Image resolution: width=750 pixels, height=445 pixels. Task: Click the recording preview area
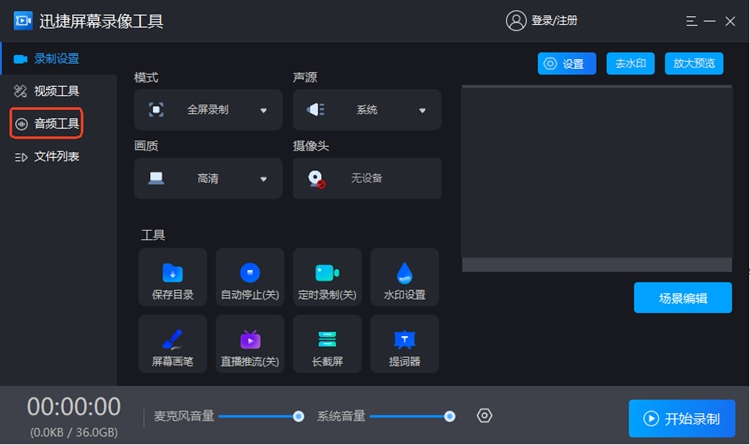tap(596, 178)
